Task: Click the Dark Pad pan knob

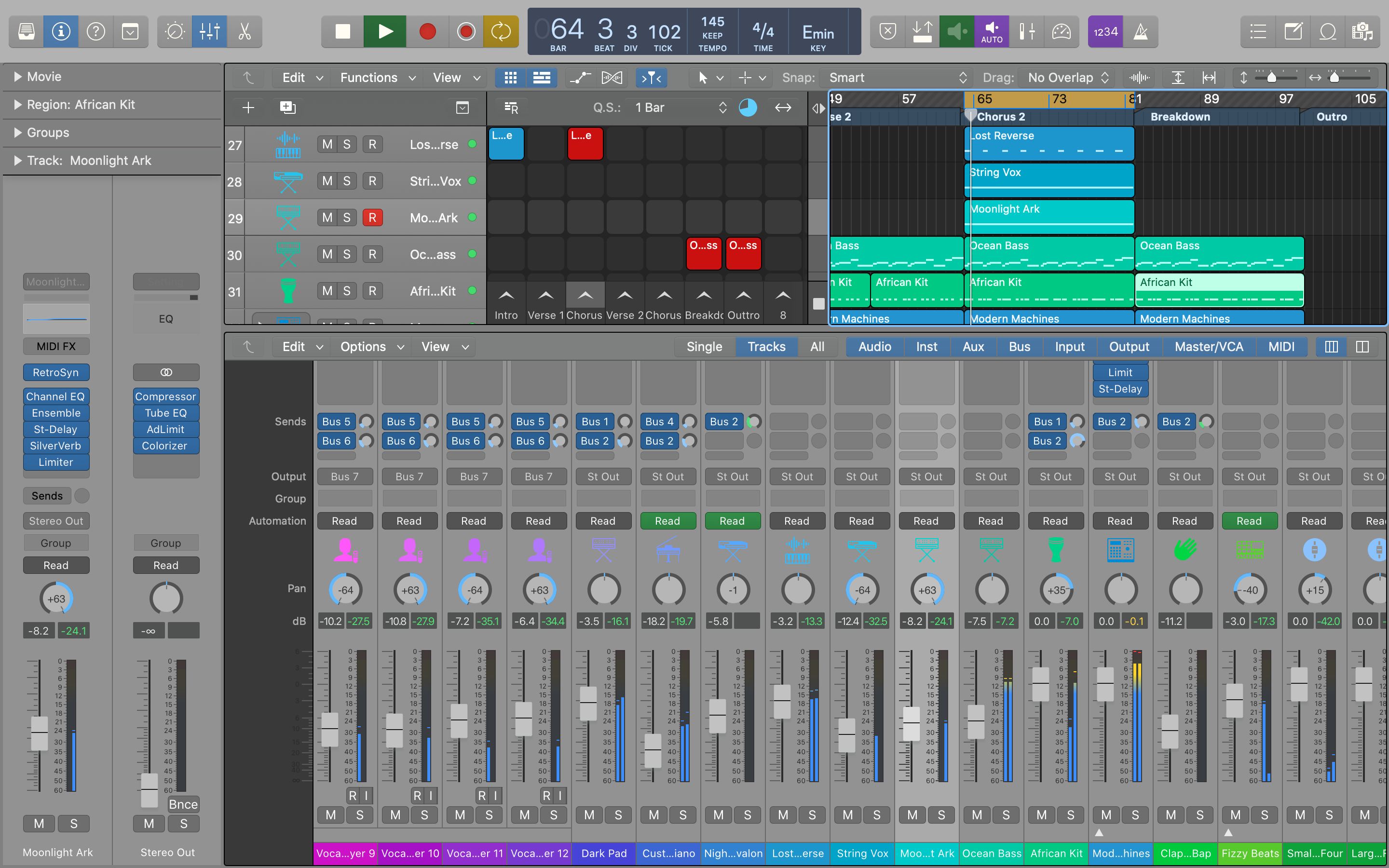Action: pyautogui.click(x=603, y=590)
